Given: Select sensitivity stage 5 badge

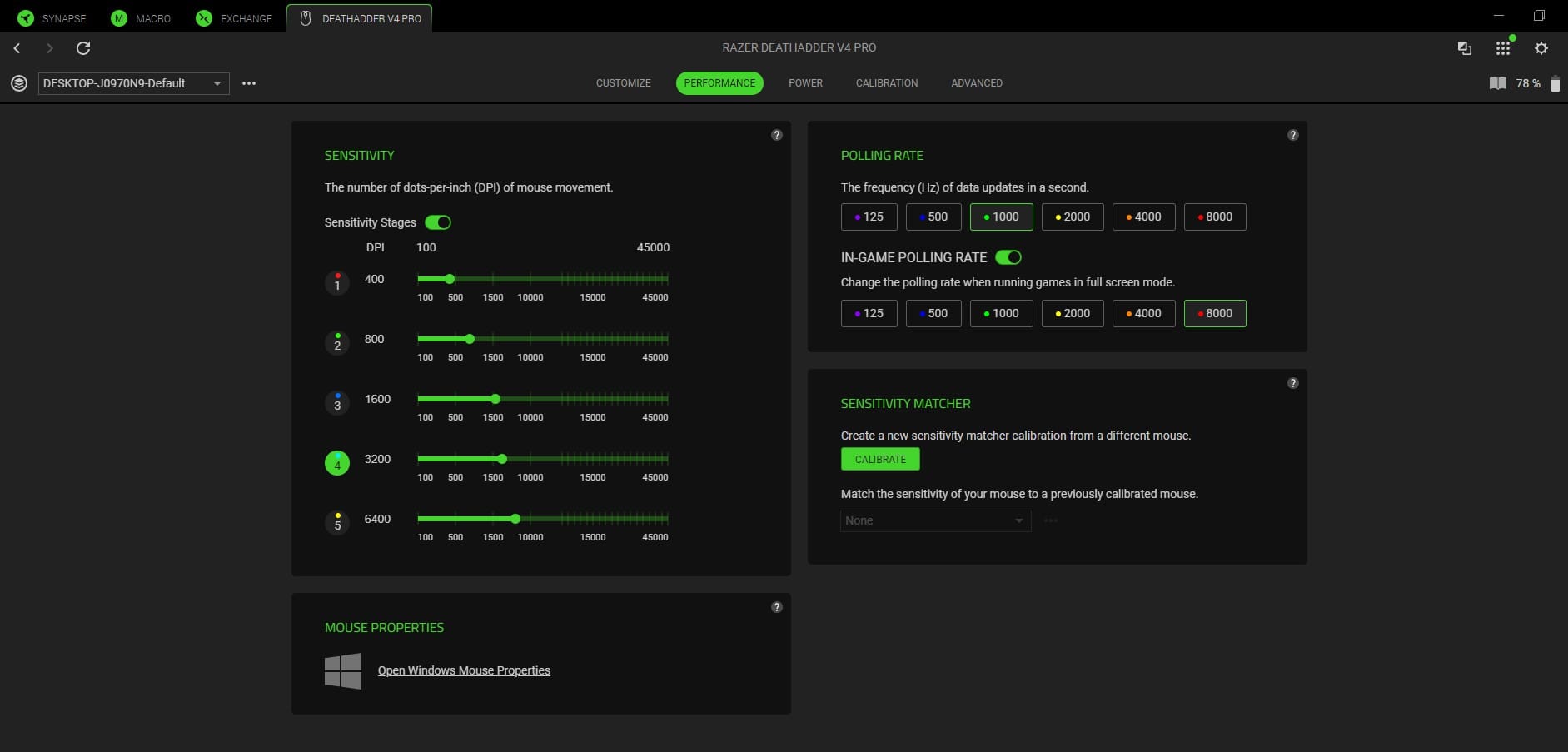Looking at the screenshot, I should coord(337,523).
